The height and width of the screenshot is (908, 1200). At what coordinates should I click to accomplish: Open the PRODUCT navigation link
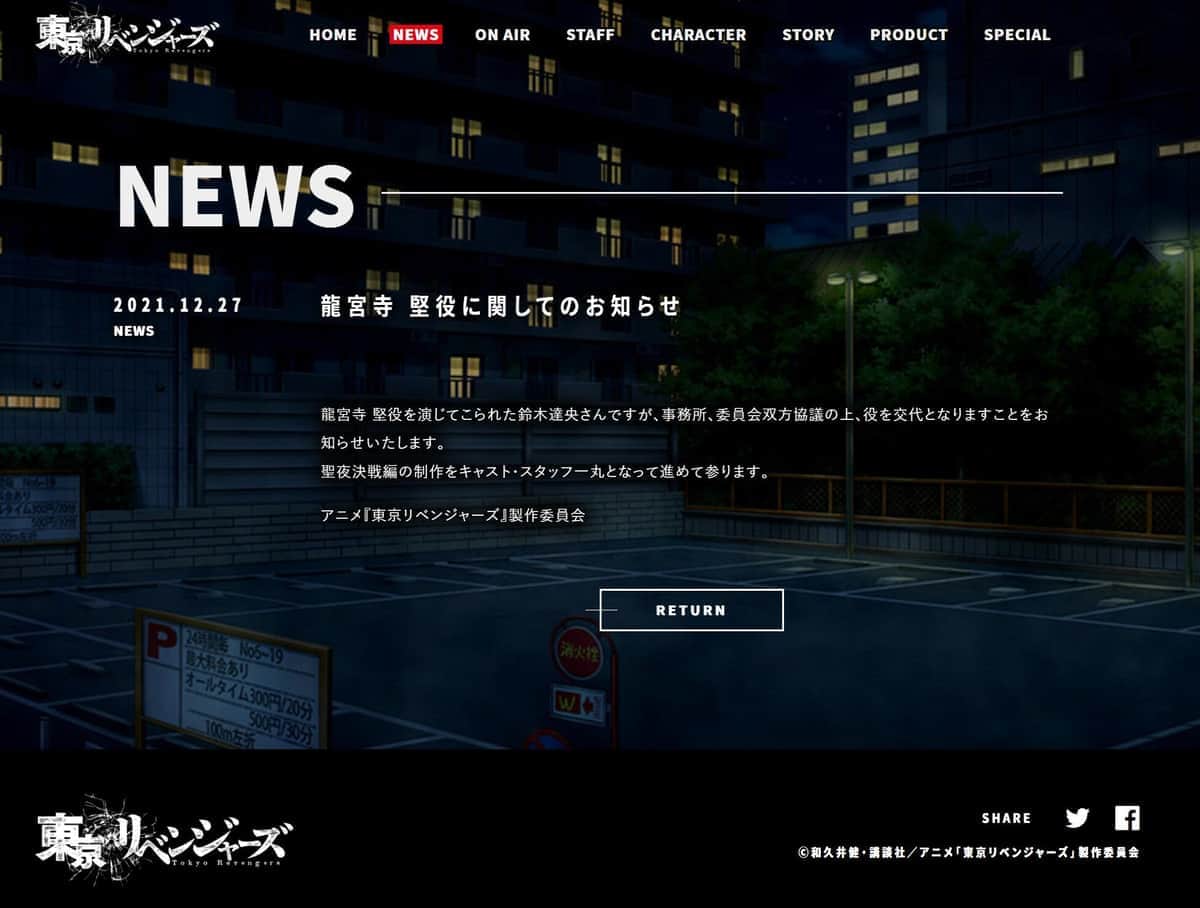click(908, 35)
